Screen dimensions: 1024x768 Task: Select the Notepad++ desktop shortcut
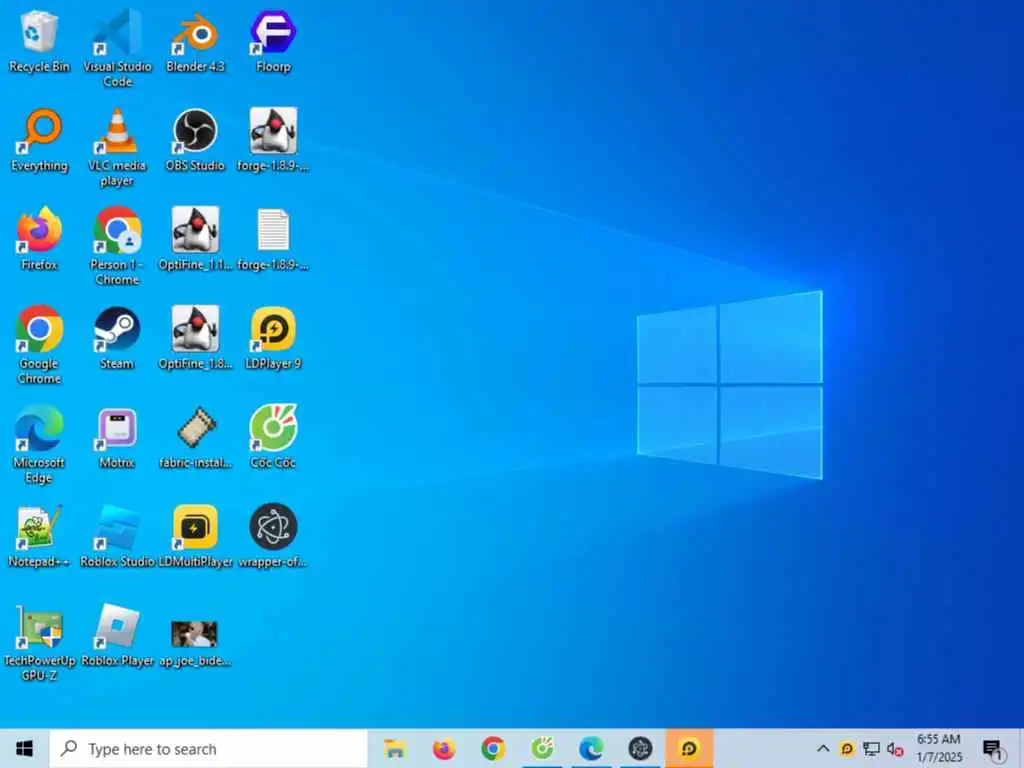[39, 537]
